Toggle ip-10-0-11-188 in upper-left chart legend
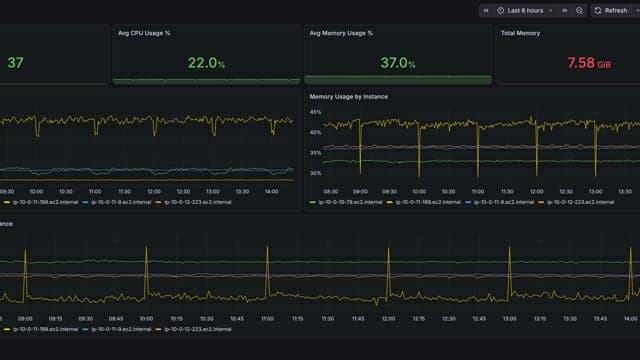640x360 pixels. tap(45, 202)
